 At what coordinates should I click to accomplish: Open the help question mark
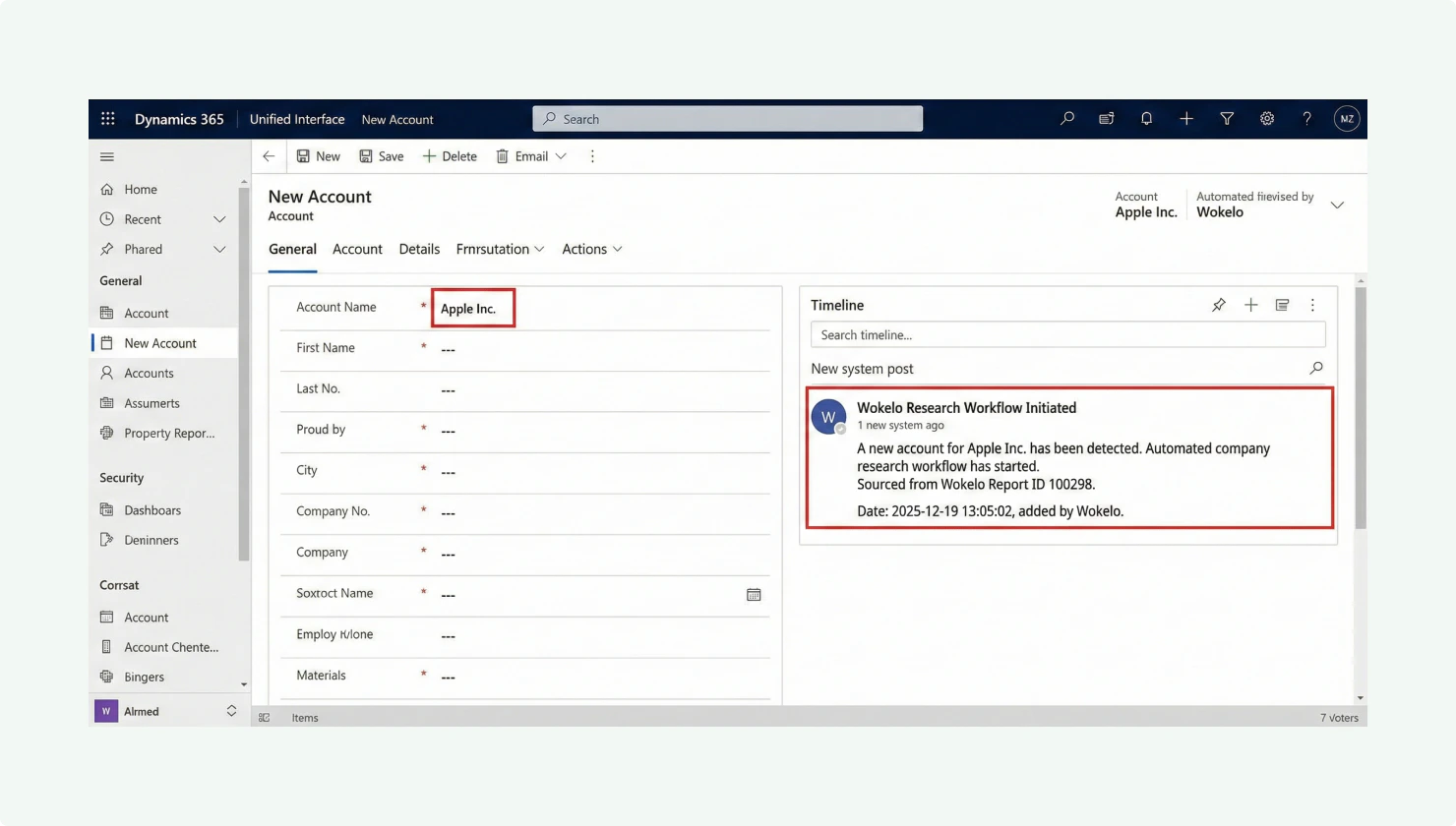tap(1306, 119)
